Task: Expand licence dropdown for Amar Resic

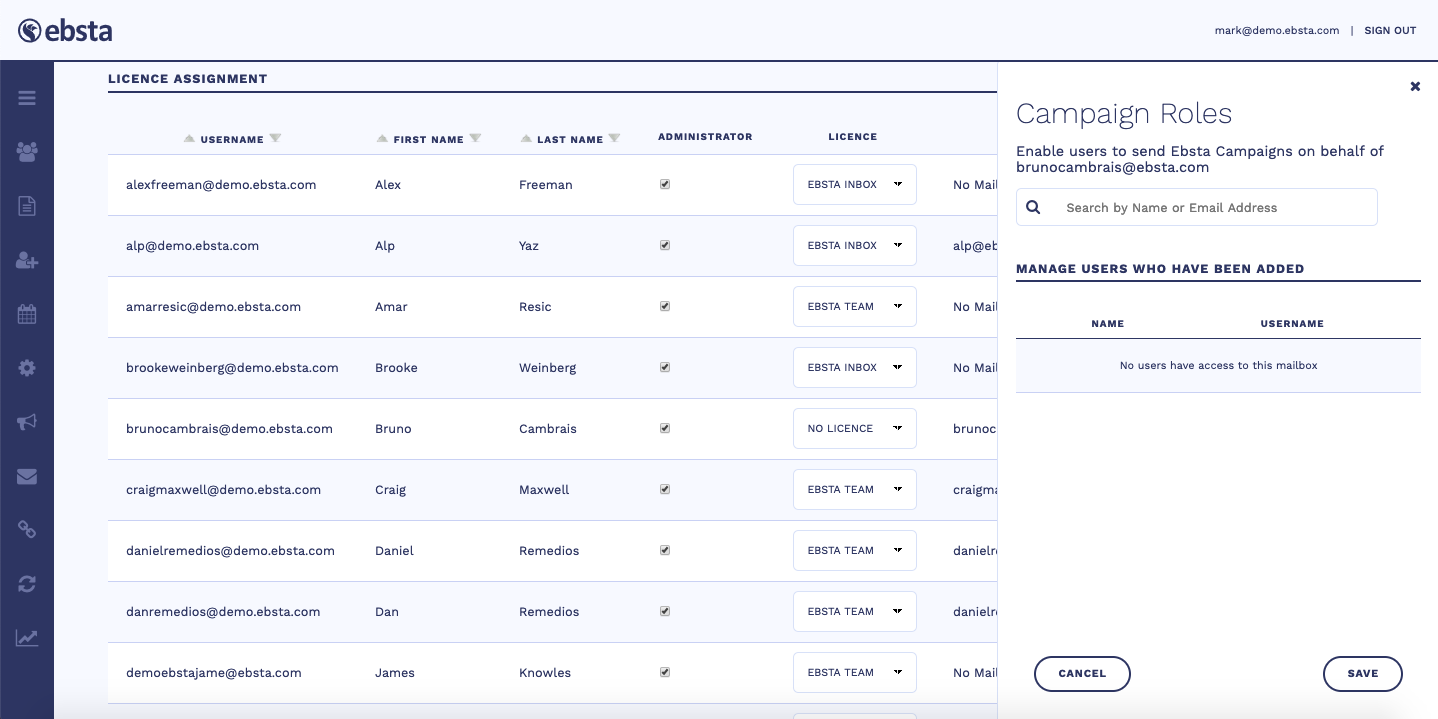Action: click(854, 307)
